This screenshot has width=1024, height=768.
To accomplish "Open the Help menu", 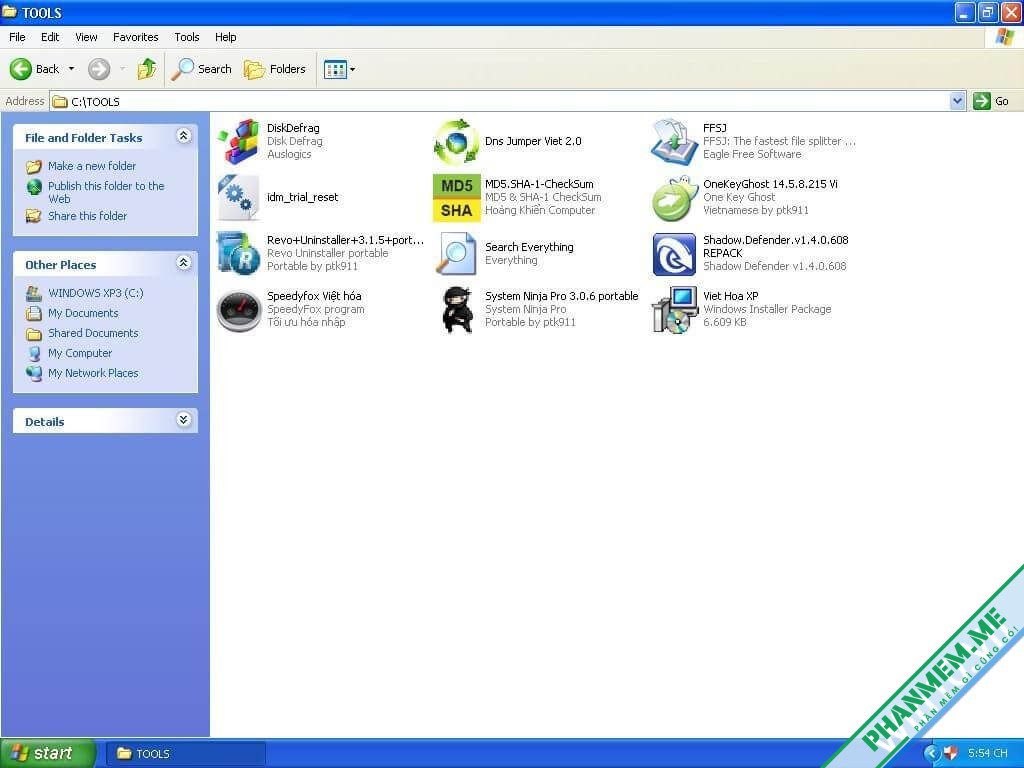I will pos(225,37).
